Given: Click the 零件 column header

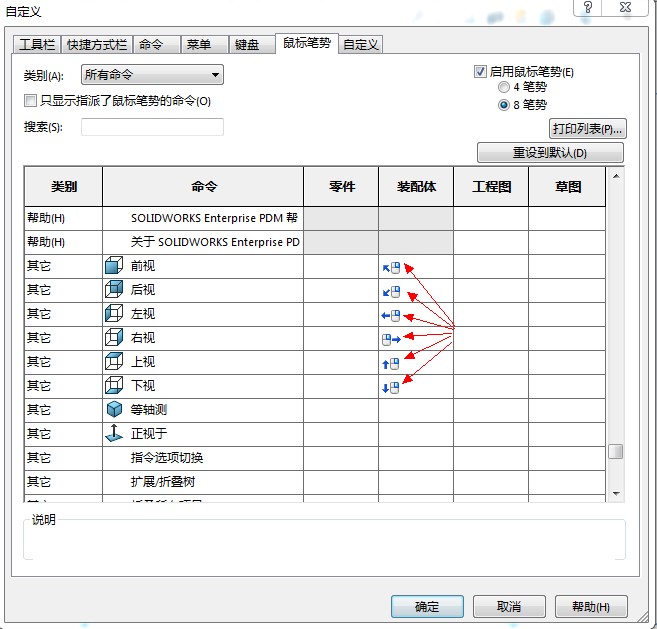Looking at the screenshot, I should click(x=341, y=186).
